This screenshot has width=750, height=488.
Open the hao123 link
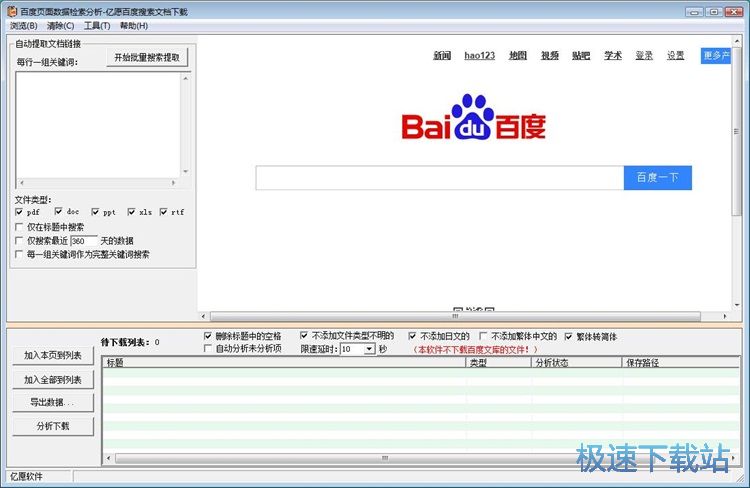click(x=479, y=55)
